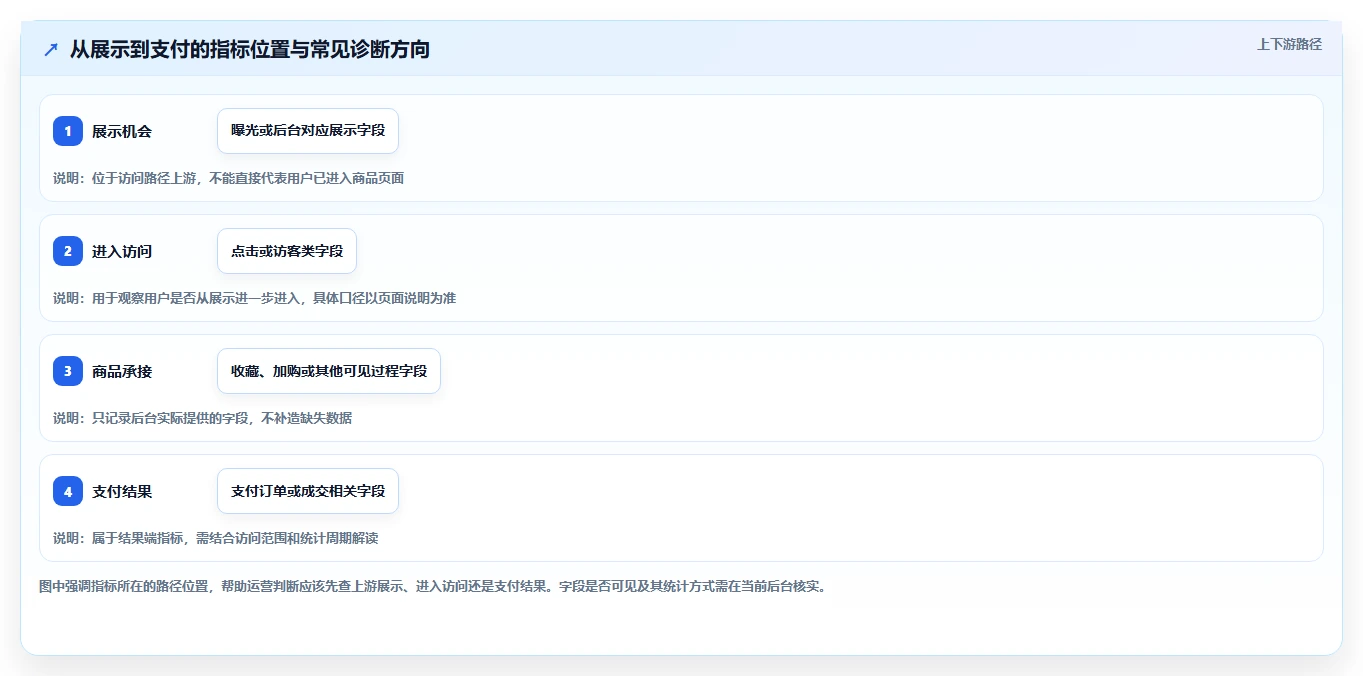Click the 上下游路径 label
Image resolution: width=1363 pixels, height=676 pixels.
(1289, 44)
